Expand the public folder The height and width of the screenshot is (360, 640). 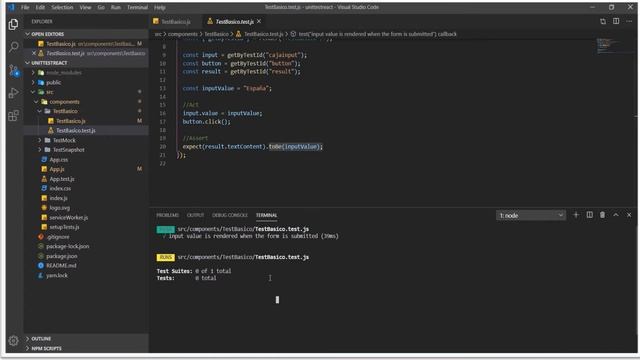click(x=86, y=82)
